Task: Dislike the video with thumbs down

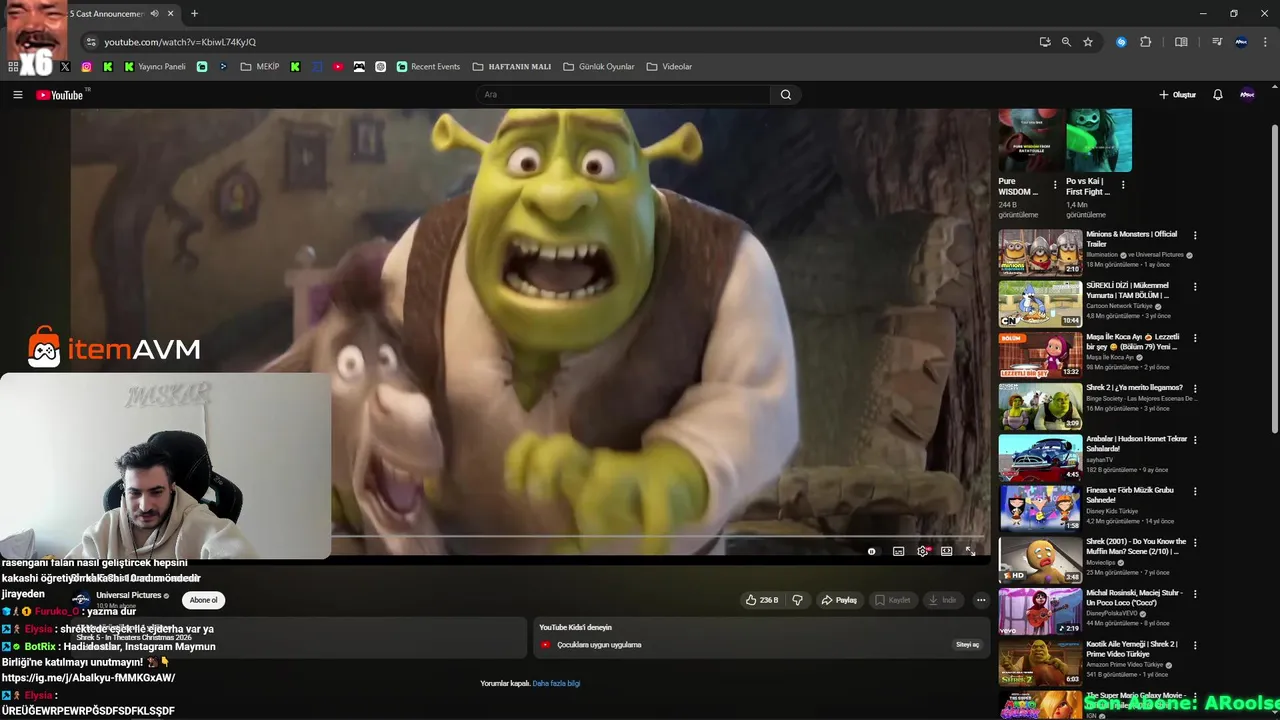Action: [x=797, y=600]
